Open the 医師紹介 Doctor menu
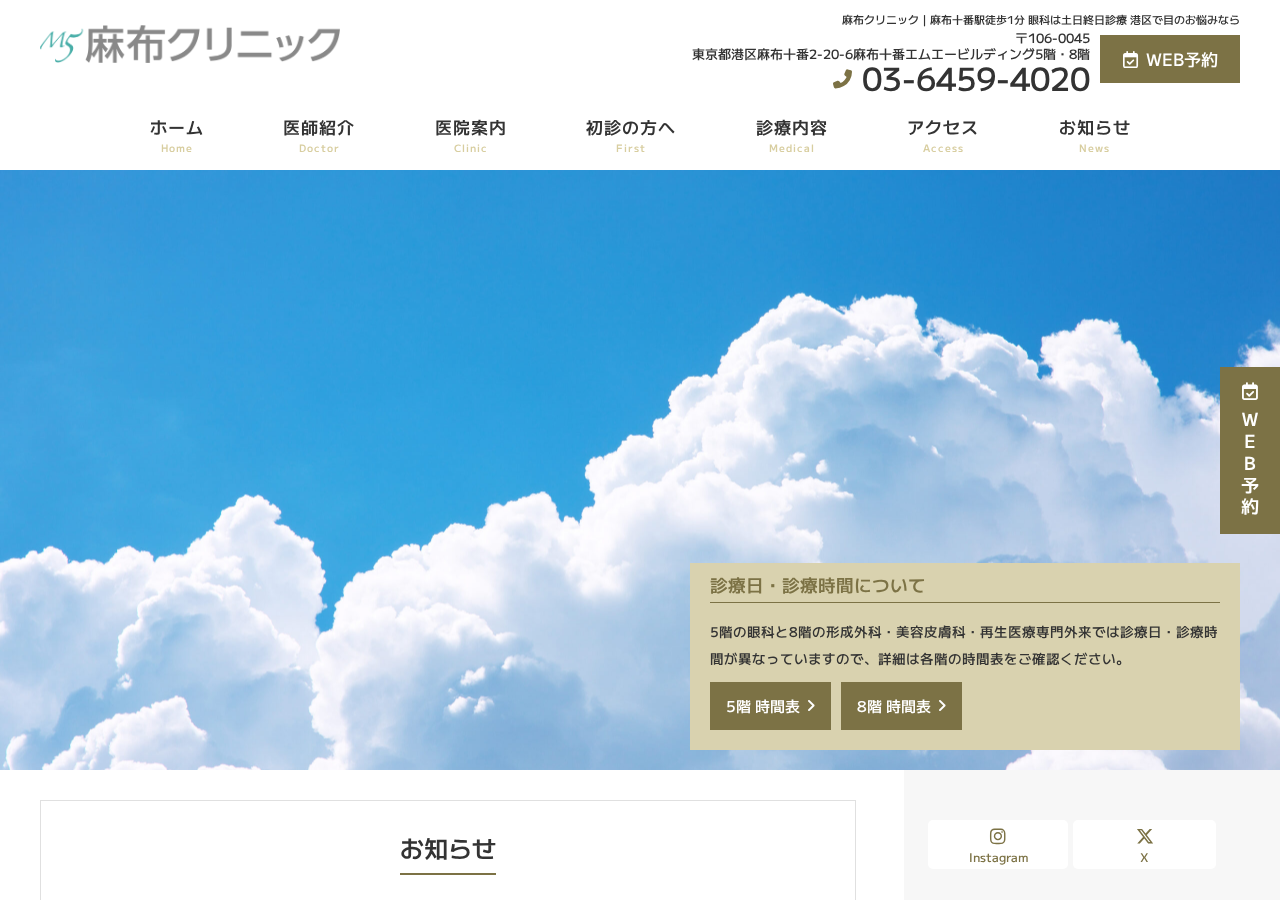 319,135
